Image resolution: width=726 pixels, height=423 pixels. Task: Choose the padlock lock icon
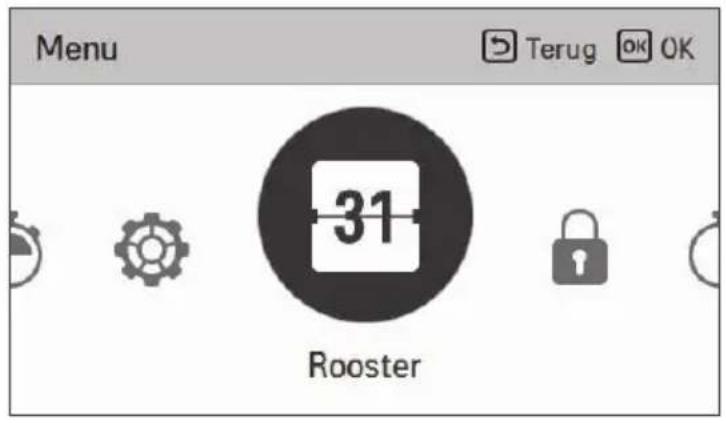[x=580, y=248]
